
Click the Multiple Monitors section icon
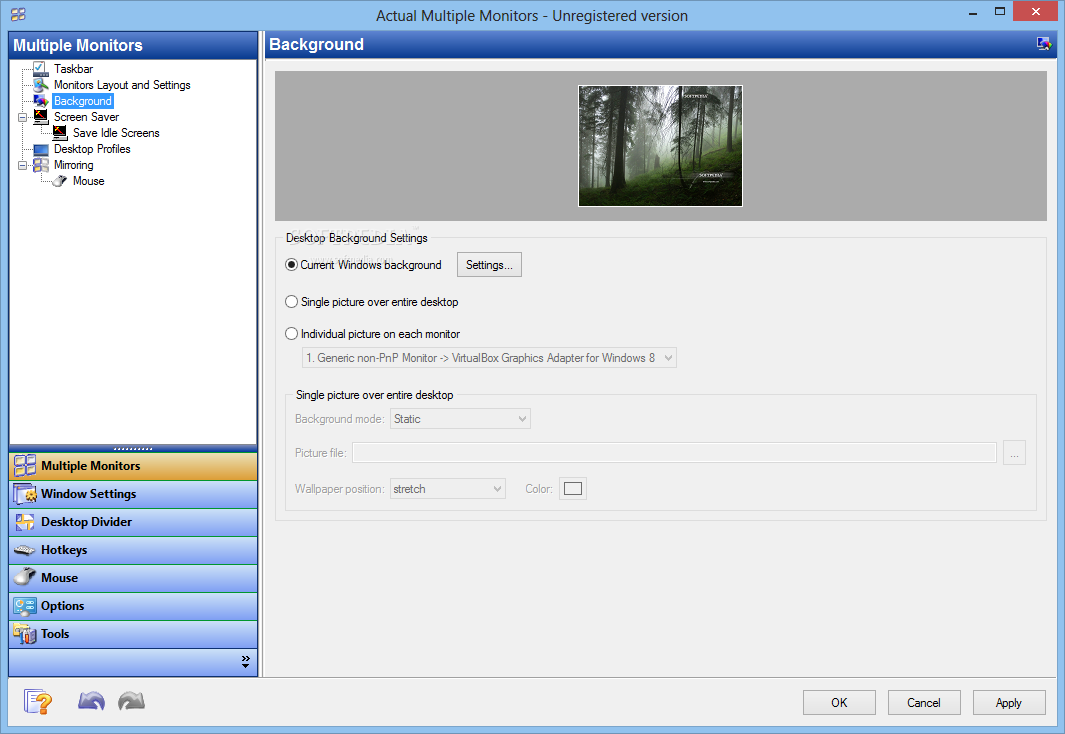(x=25, y=466)
